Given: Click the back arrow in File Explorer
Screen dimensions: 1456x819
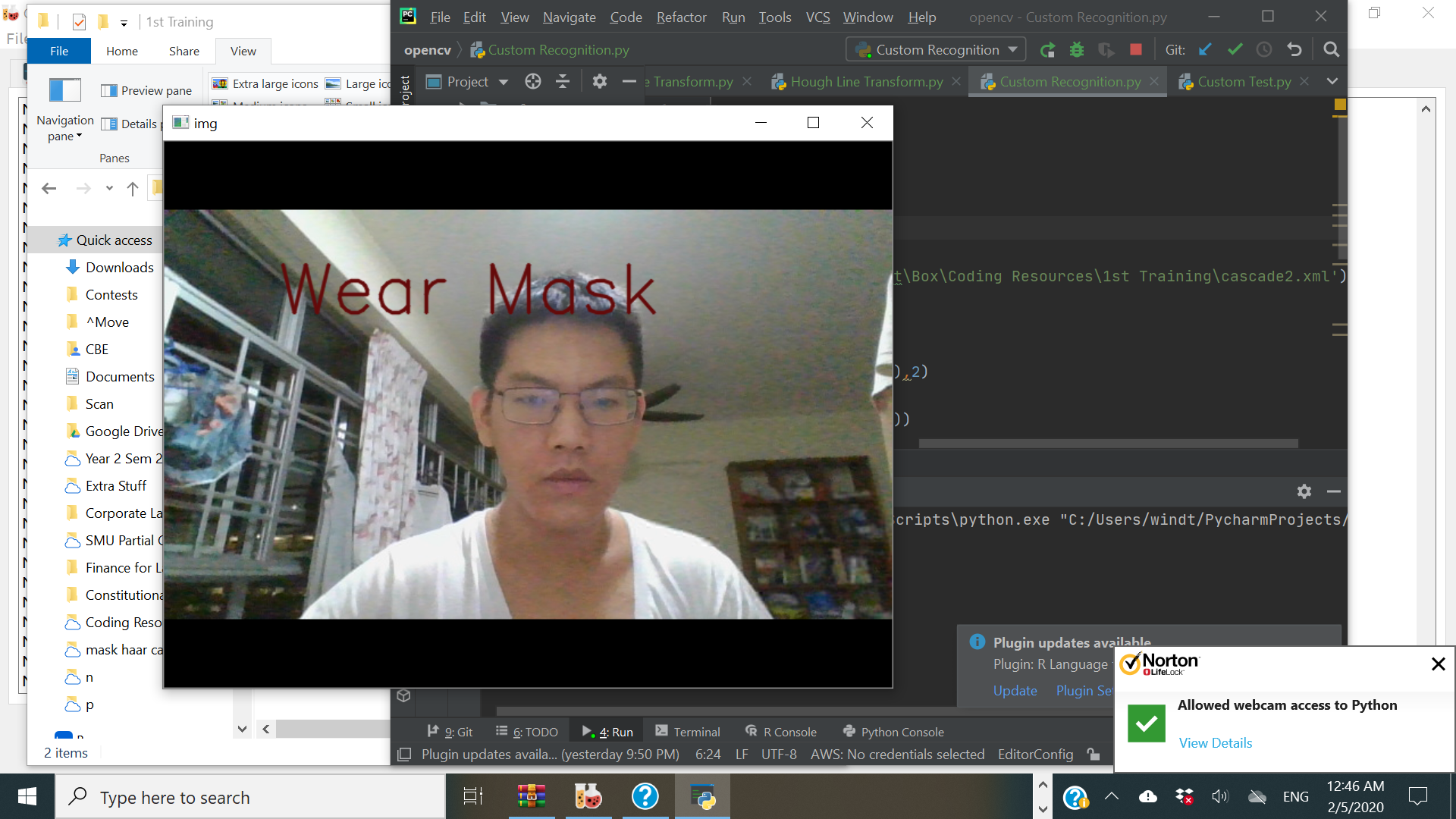Looking at the screenshot, I should (49, 189).
